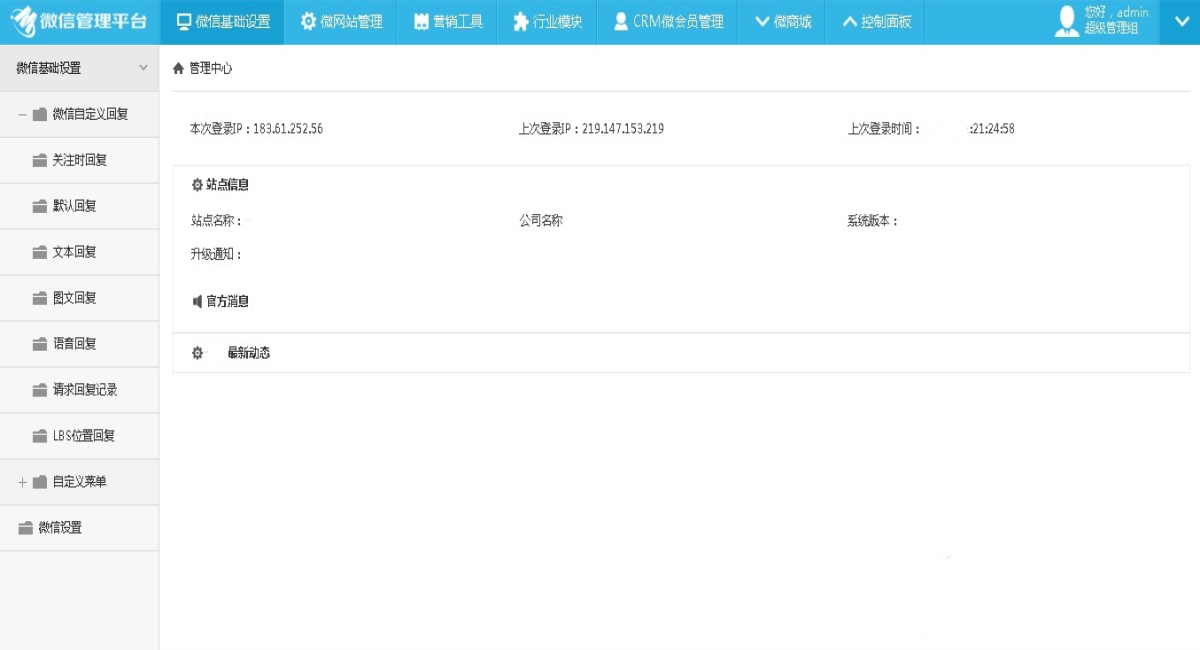This screenshot has height=650, width=1200.
Task: Open the 微网站管理 top menu tab
Action: point(341,22)
